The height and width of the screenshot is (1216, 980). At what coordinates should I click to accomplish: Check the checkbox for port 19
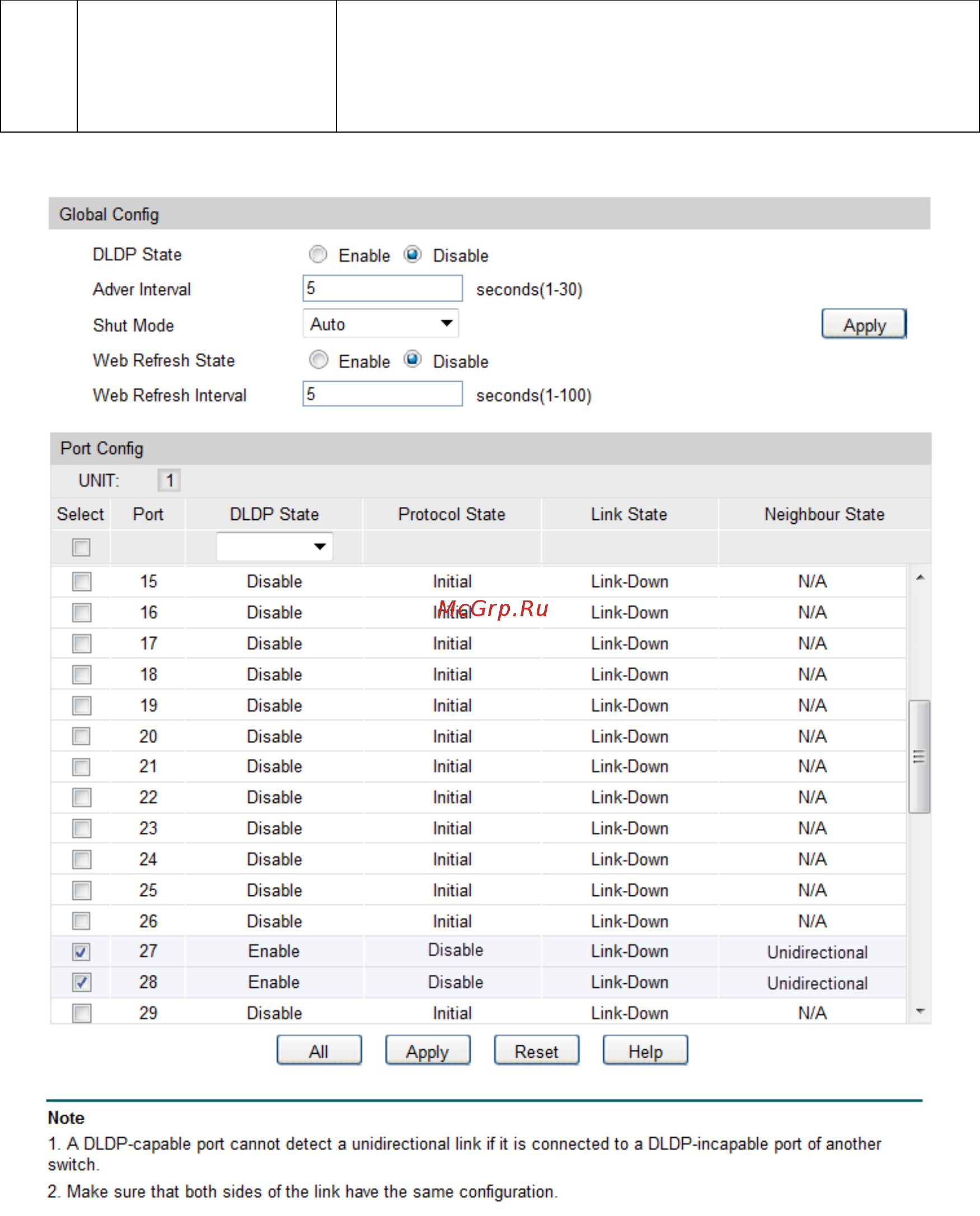pyautogui.click(x=82, y=706)
